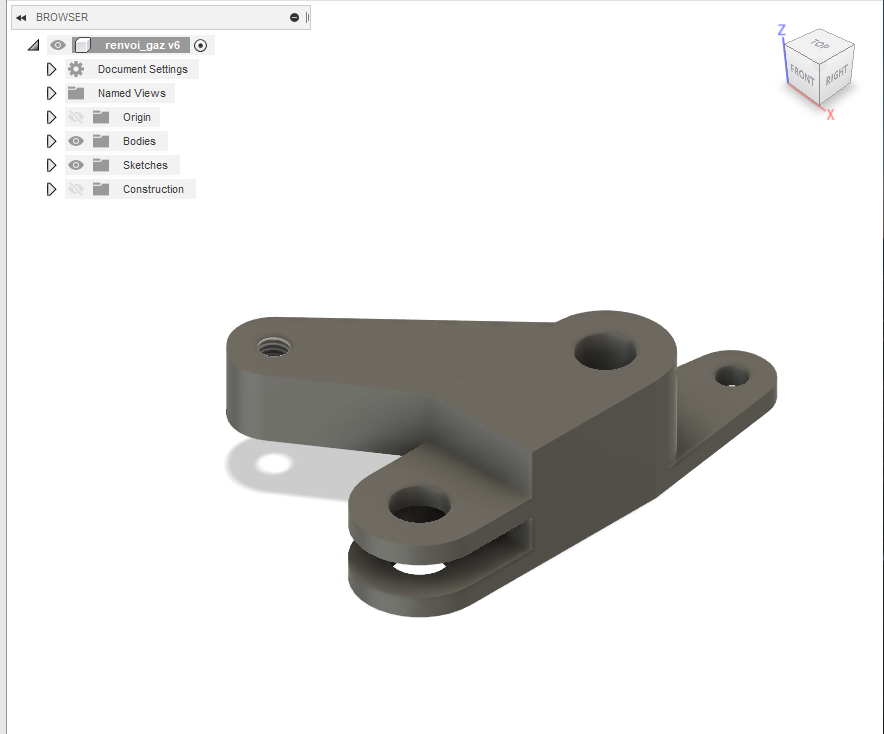The height and width of the screenshot is (734, 884).
Task: Hide the Bodies folder
Action: pos(76,141)
